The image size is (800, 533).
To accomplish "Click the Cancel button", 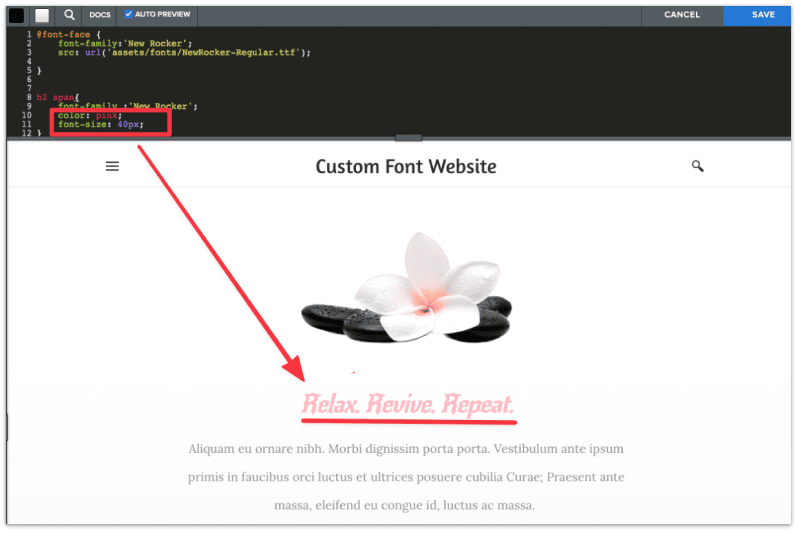I will click(682, 15).
